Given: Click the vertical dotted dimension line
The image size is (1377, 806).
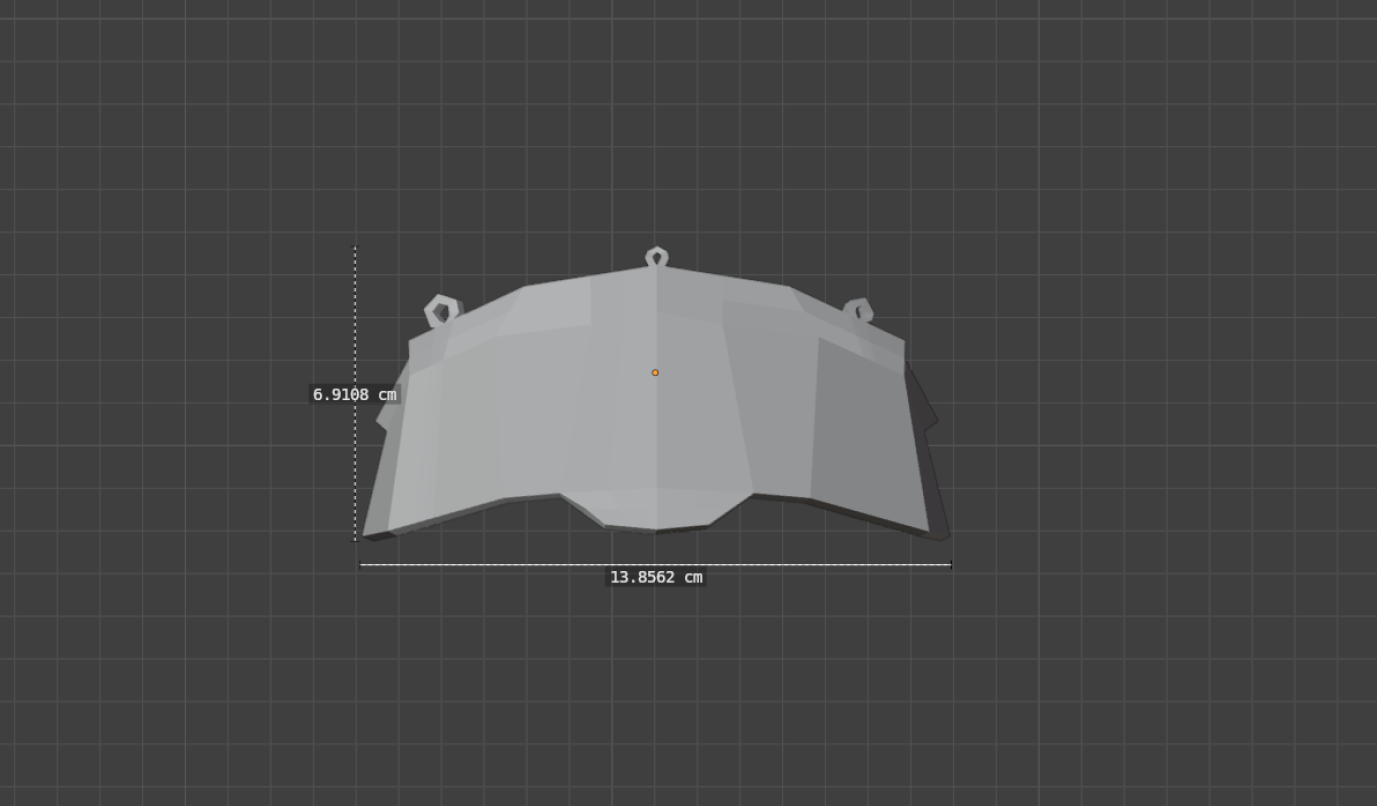Looking at the screenshot, I should click(x=355, y=320).
